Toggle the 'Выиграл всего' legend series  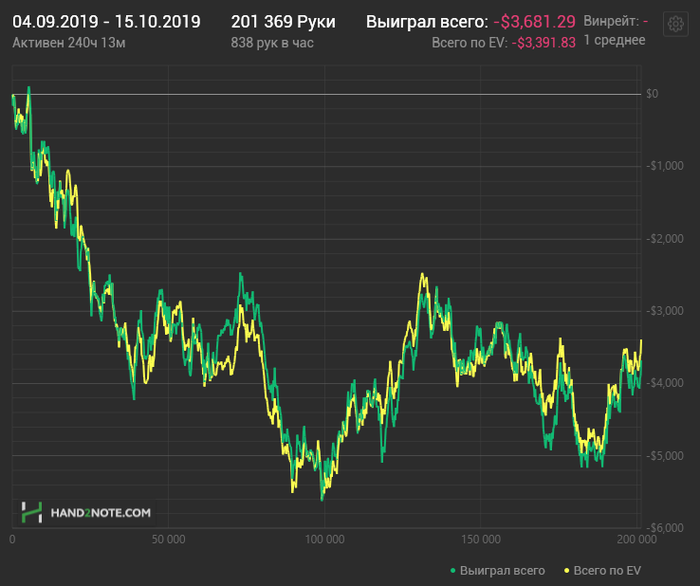pyautogui.click(x=496, y=569)
